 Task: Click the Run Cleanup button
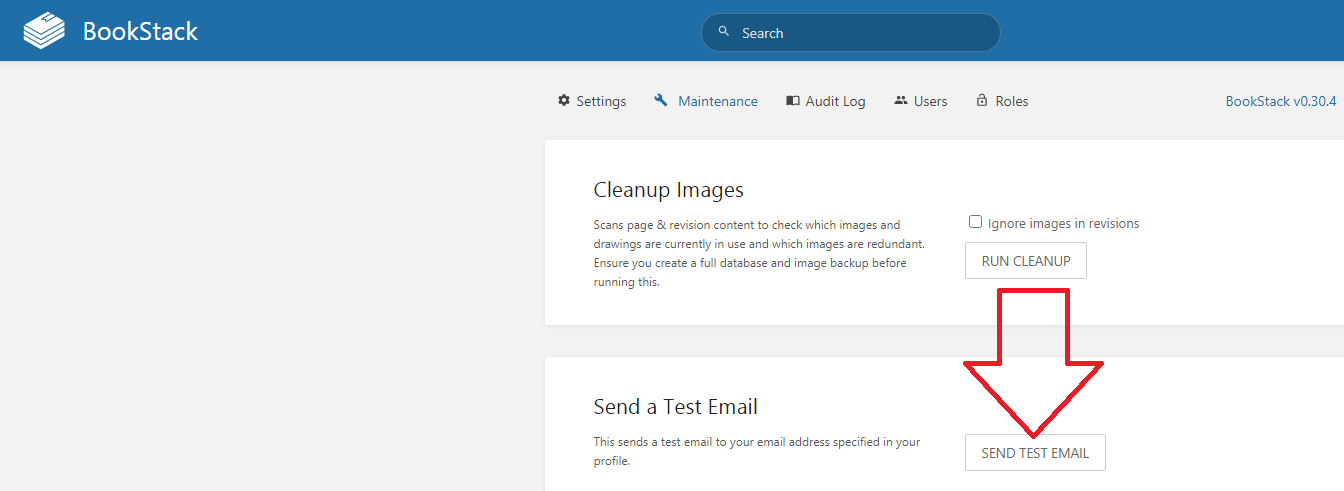click(x=1026, y=261)
